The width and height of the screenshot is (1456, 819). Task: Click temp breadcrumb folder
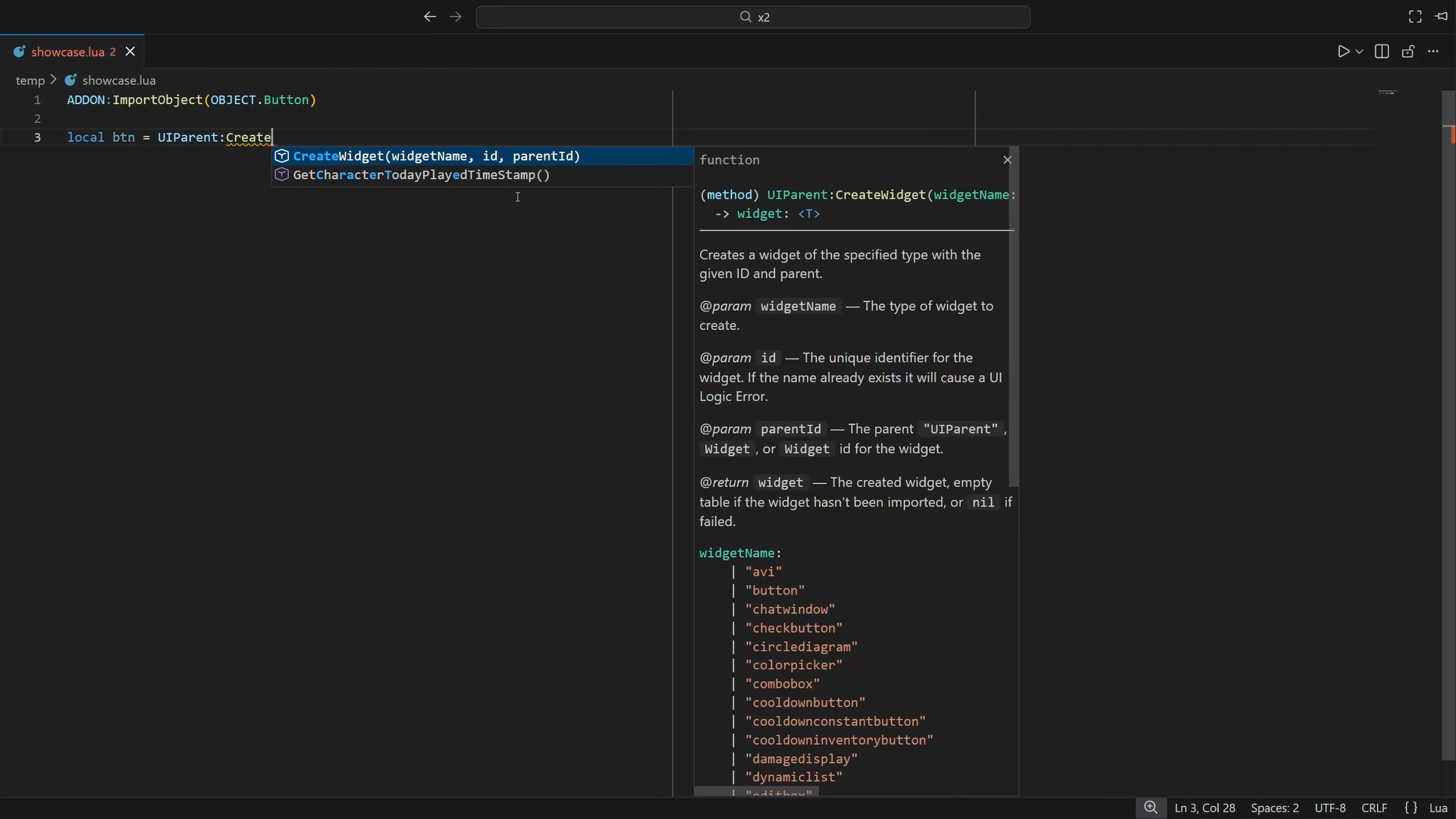pyautogui.click(x=30, y=80)
